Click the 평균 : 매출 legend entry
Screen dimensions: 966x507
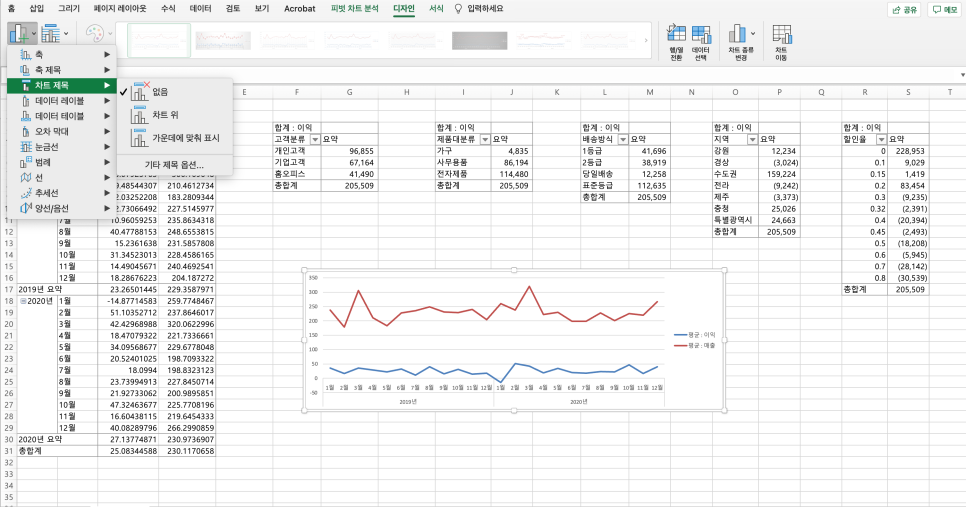[x=695, y=346]
